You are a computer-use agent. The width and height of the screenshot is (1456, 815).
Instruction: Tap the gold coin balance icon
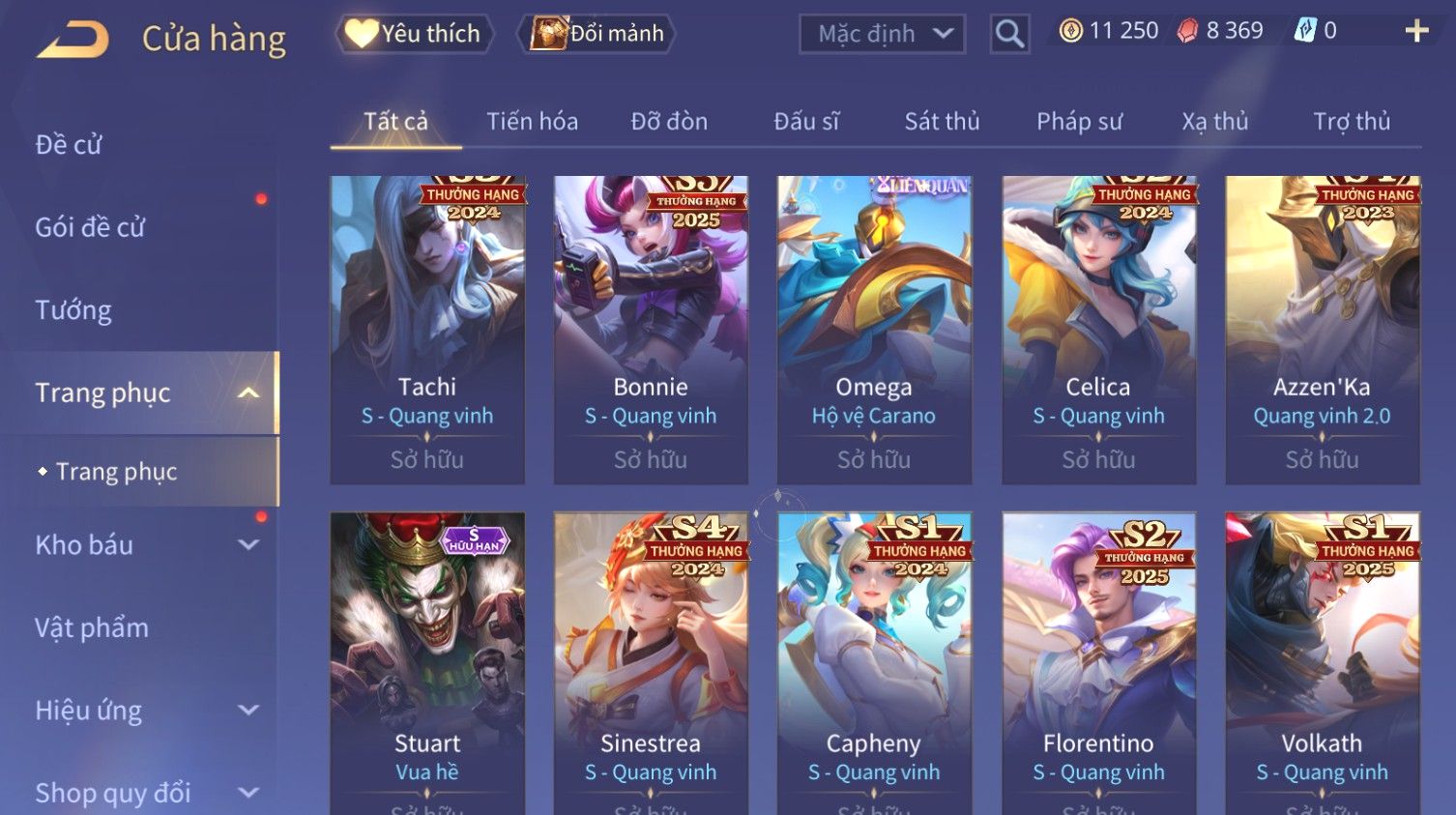pyautogui.click(x=1070, y=31)
